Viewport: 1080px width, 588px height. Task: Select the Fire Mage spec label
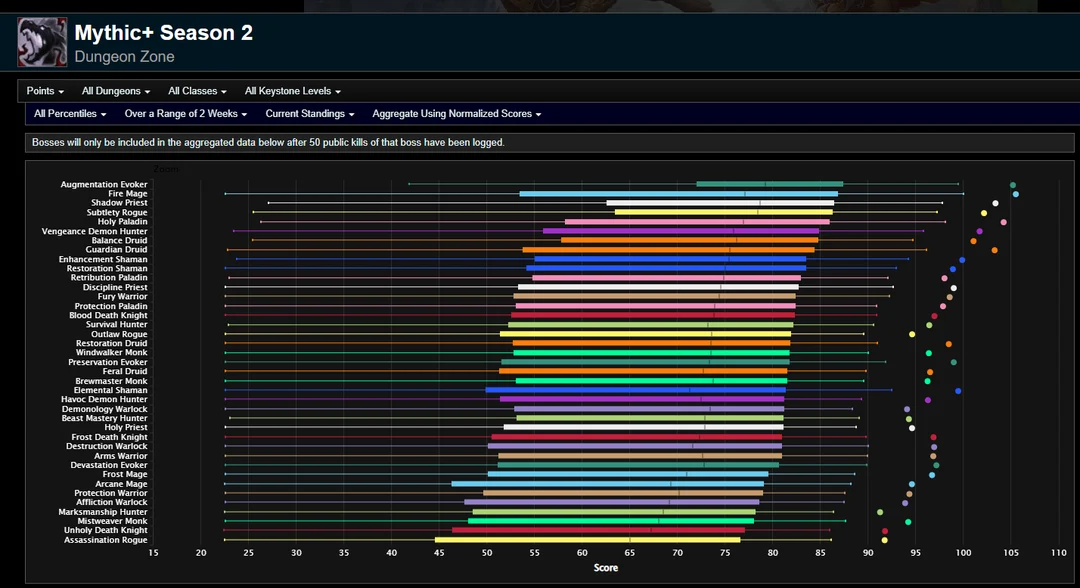click(x=128, y=193)
